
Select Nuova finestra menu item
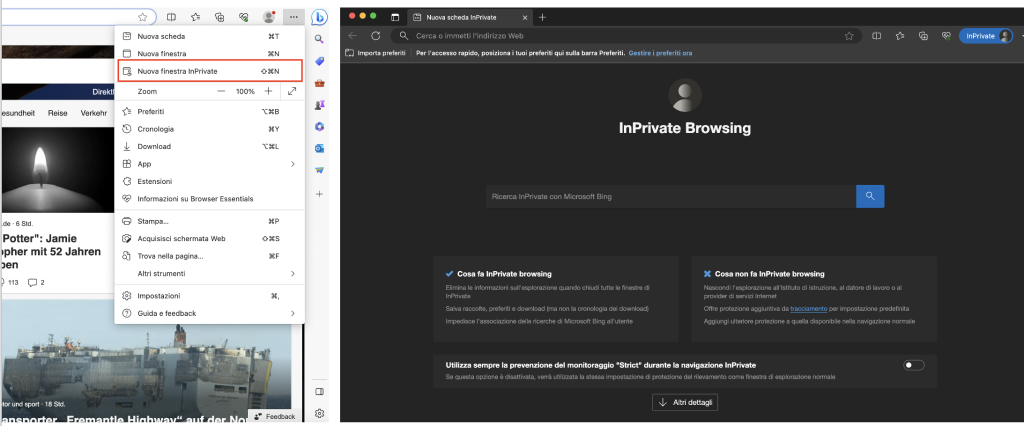point(209,54)
